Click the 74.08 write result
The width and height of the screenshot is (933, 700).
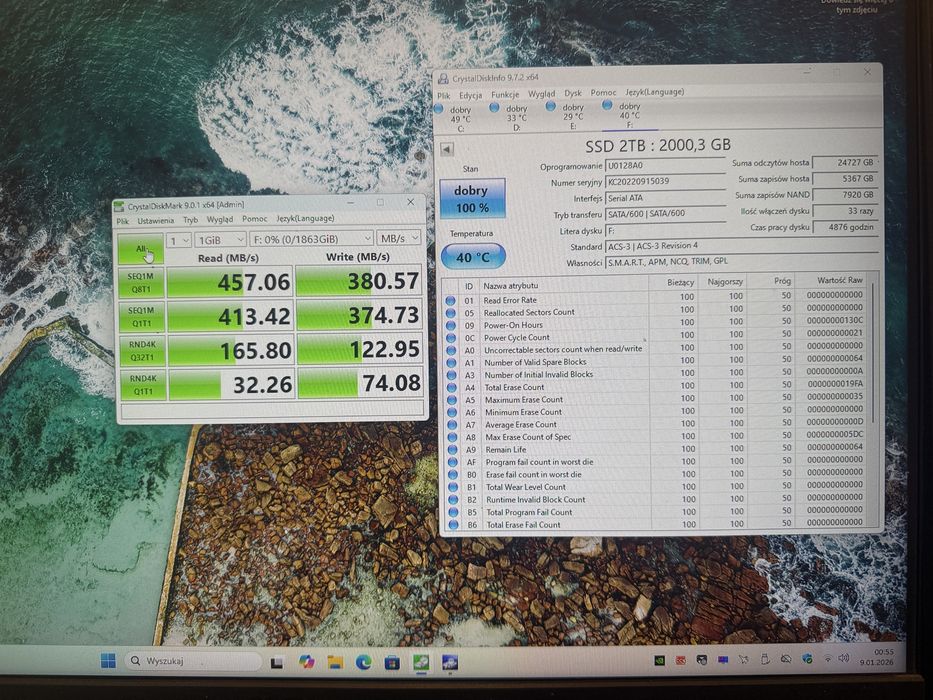[361, 383]
